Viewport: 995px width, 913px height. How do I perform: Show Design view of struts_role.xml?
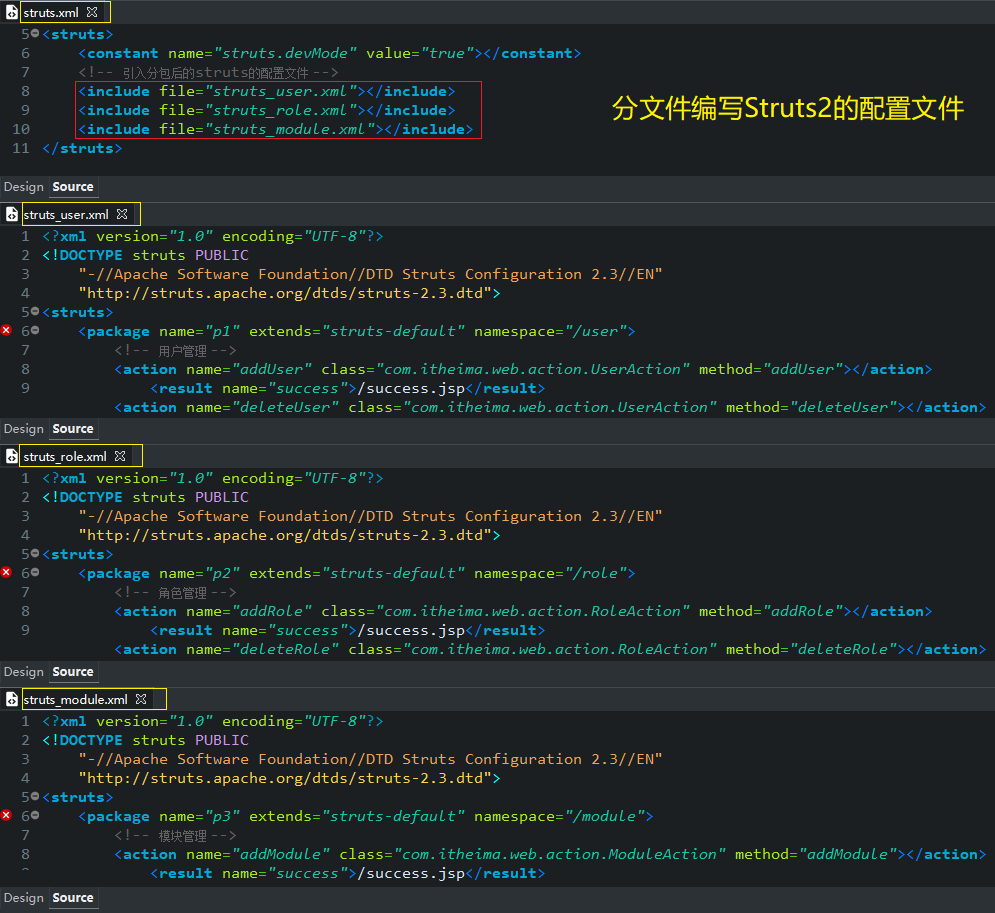[x=23, y=672]
